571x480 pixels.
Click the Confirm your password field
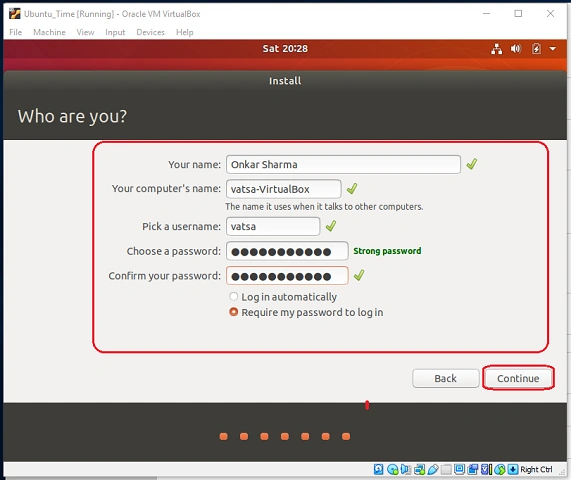click(287, 276)
